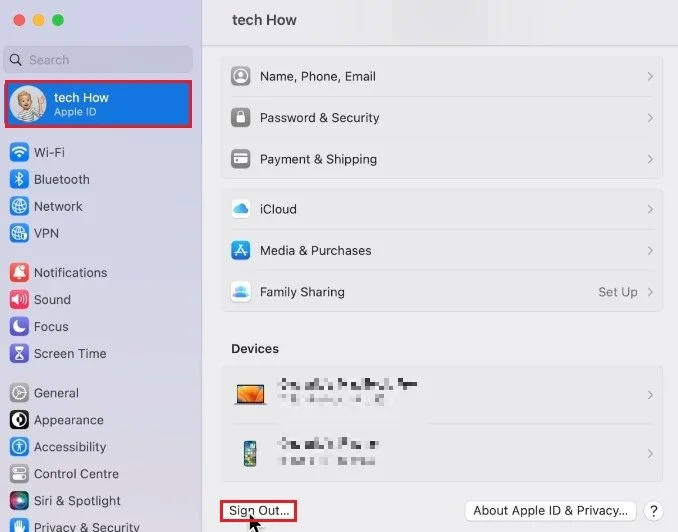Image resolution: width=678 pixels, height=532 pixels.
Task: Click the Sign Out... button
Action: pos(259,511)
